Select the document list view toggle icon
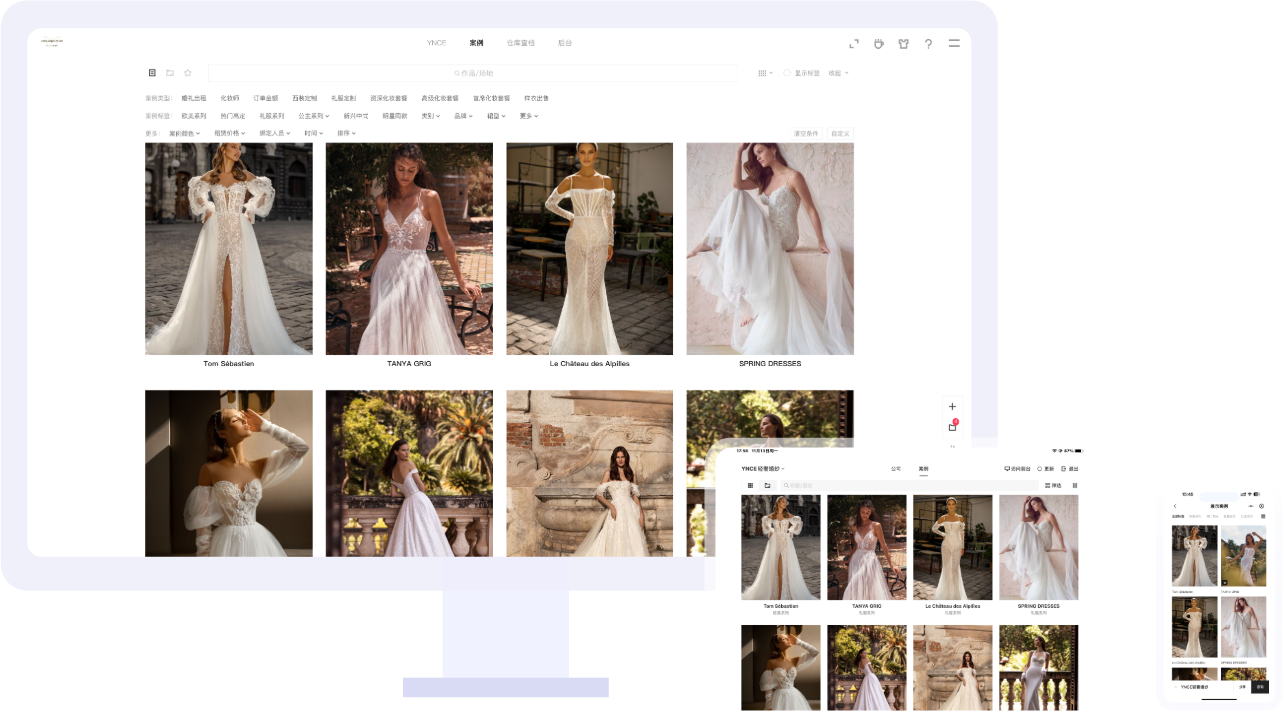 coord(152,73)
